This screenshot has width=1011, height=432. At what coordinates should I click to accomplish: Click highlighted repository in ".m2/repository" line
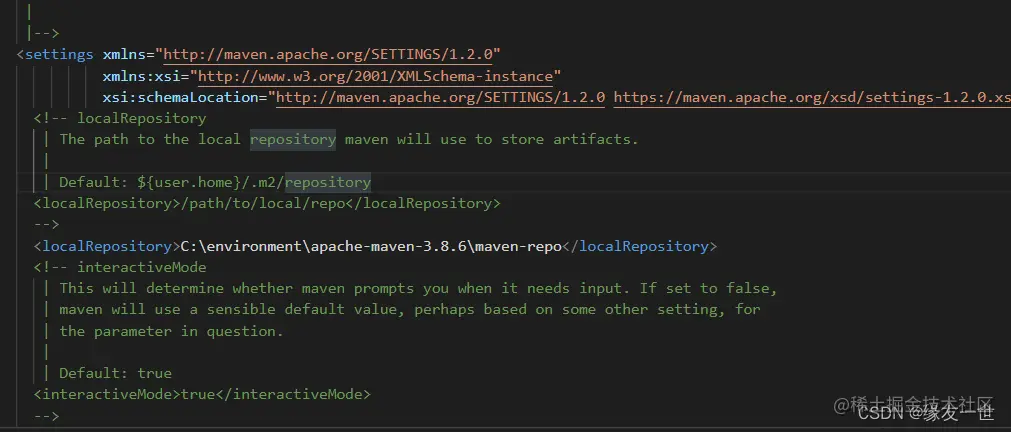[328, 182]
